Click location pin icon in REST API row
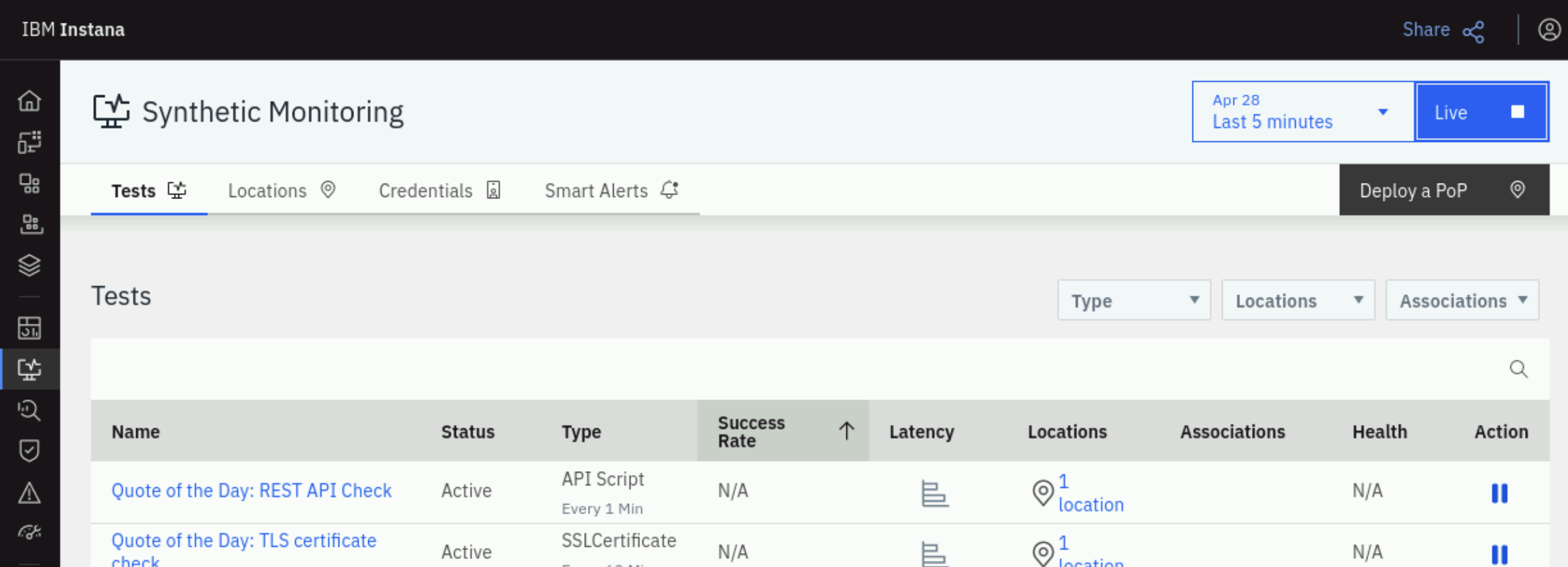This screenshot has width=1568, height=567. click(1042, 493)
